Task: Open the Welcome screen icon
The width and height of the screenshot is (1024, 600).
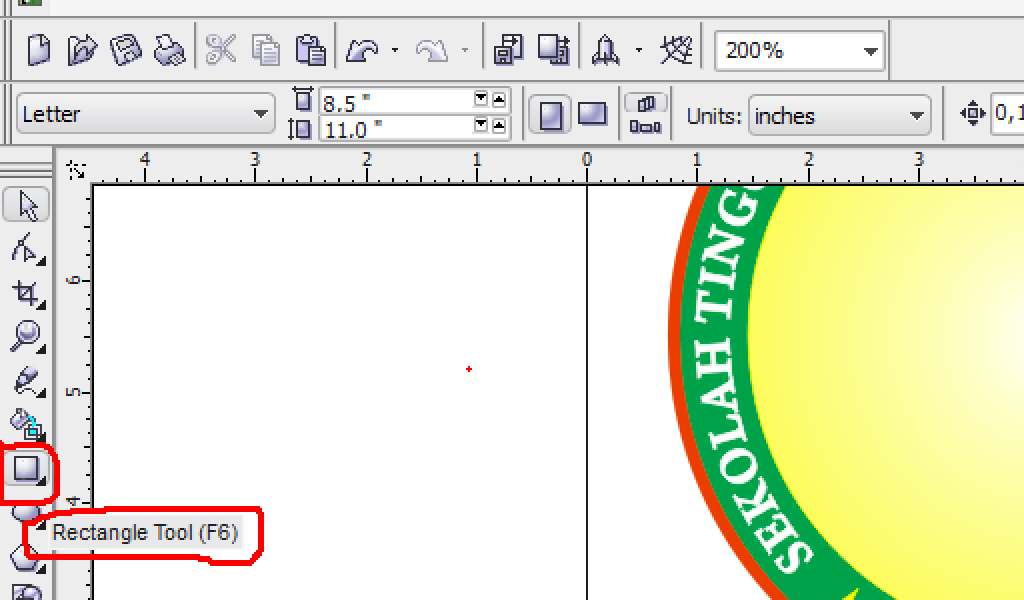Action: 677,50
